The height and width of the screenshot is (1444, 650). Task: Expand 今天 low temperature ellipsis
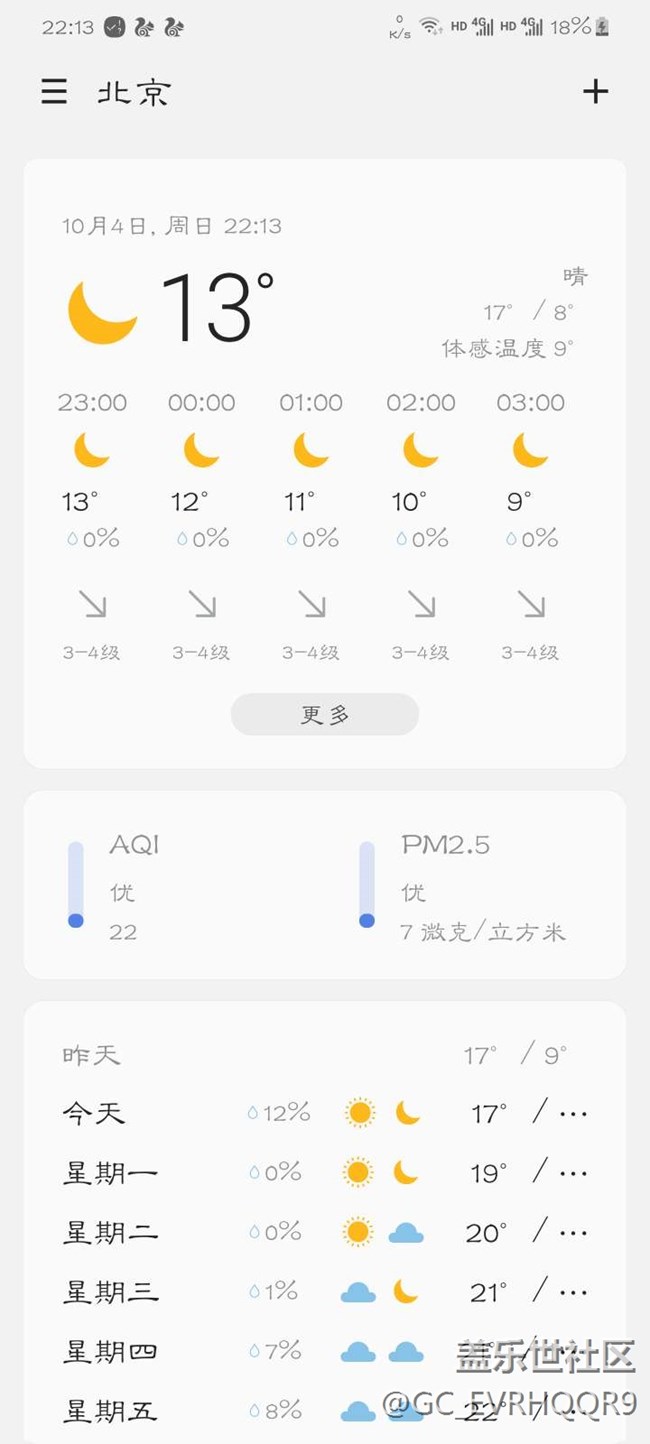pos(574,1112)
